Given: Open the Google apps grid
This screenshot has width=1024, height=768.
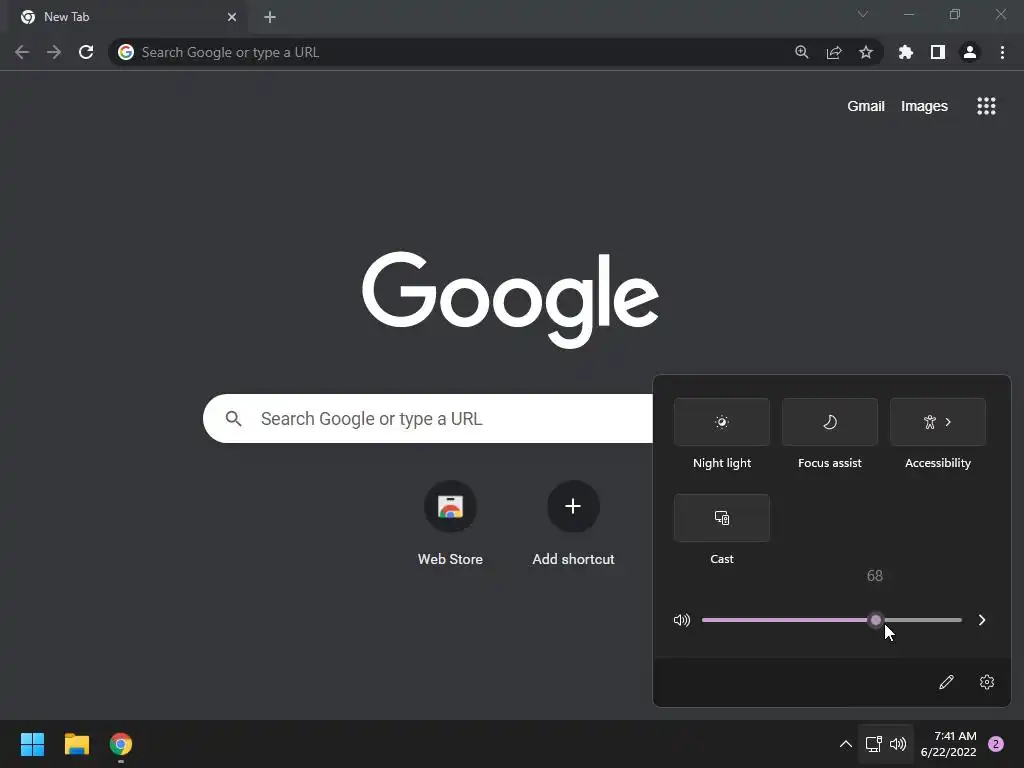Looking at the screenshot, I should coord(986,106).
